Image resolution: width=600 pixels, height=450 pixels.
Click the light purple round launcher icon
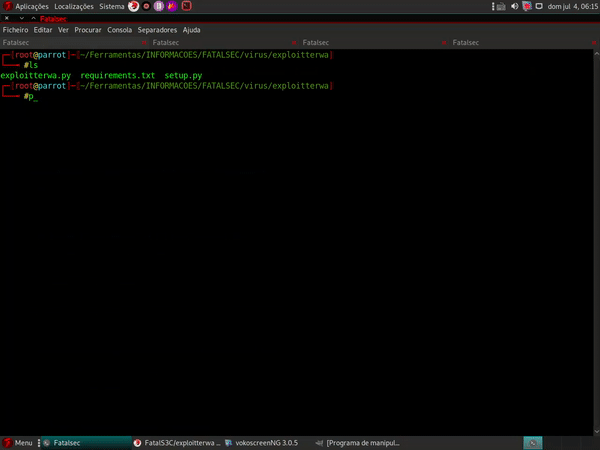click(159, 6)
